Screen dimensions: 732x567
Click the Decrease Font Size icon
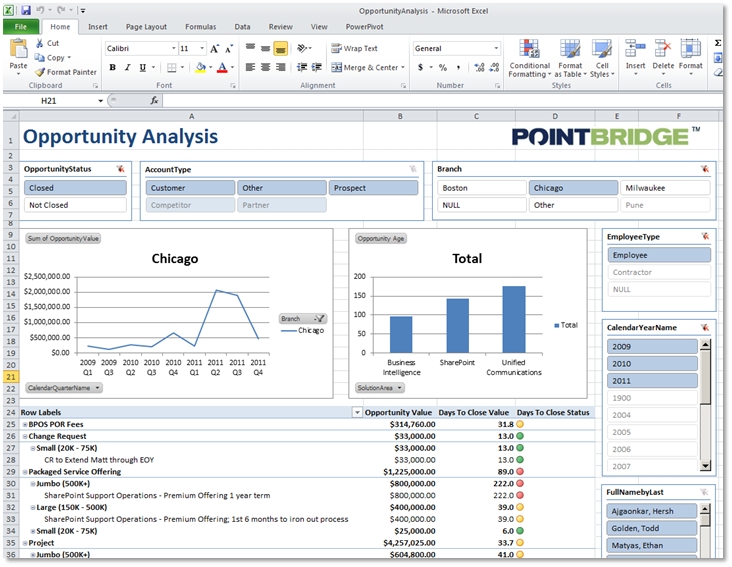[229, 49]
